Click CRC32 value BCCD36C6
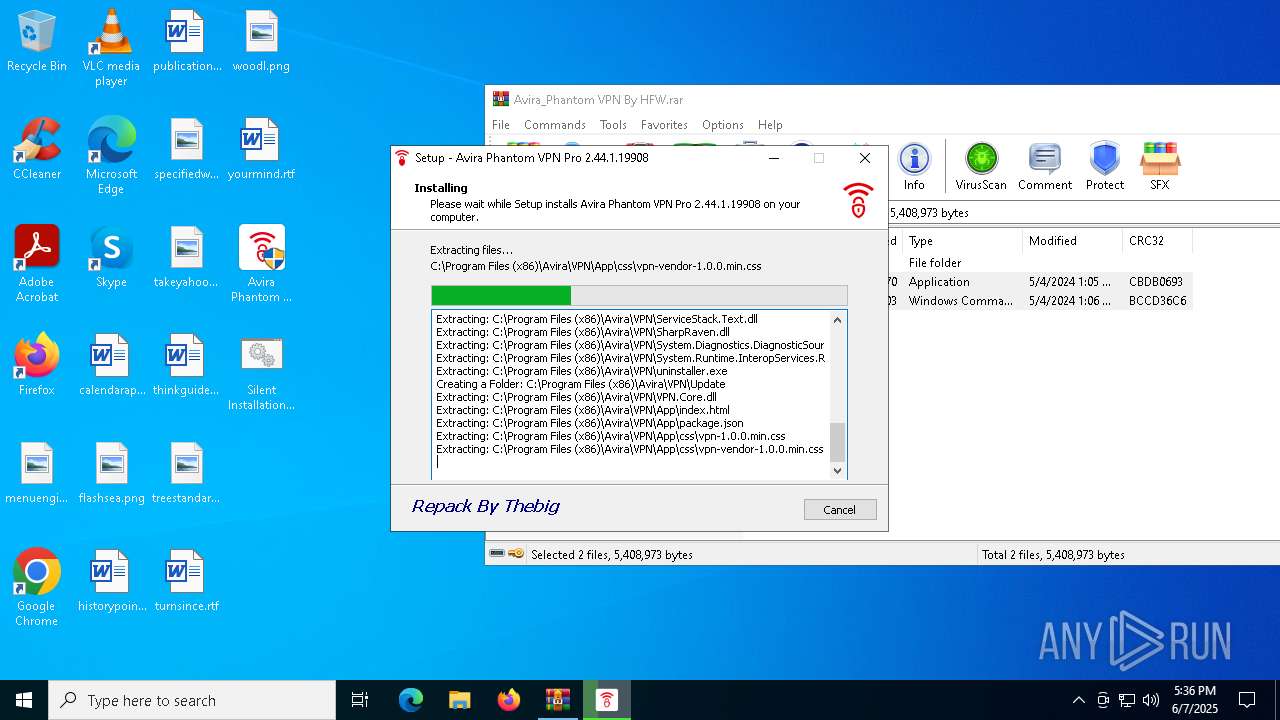1280x720 pixels. 1157,301
